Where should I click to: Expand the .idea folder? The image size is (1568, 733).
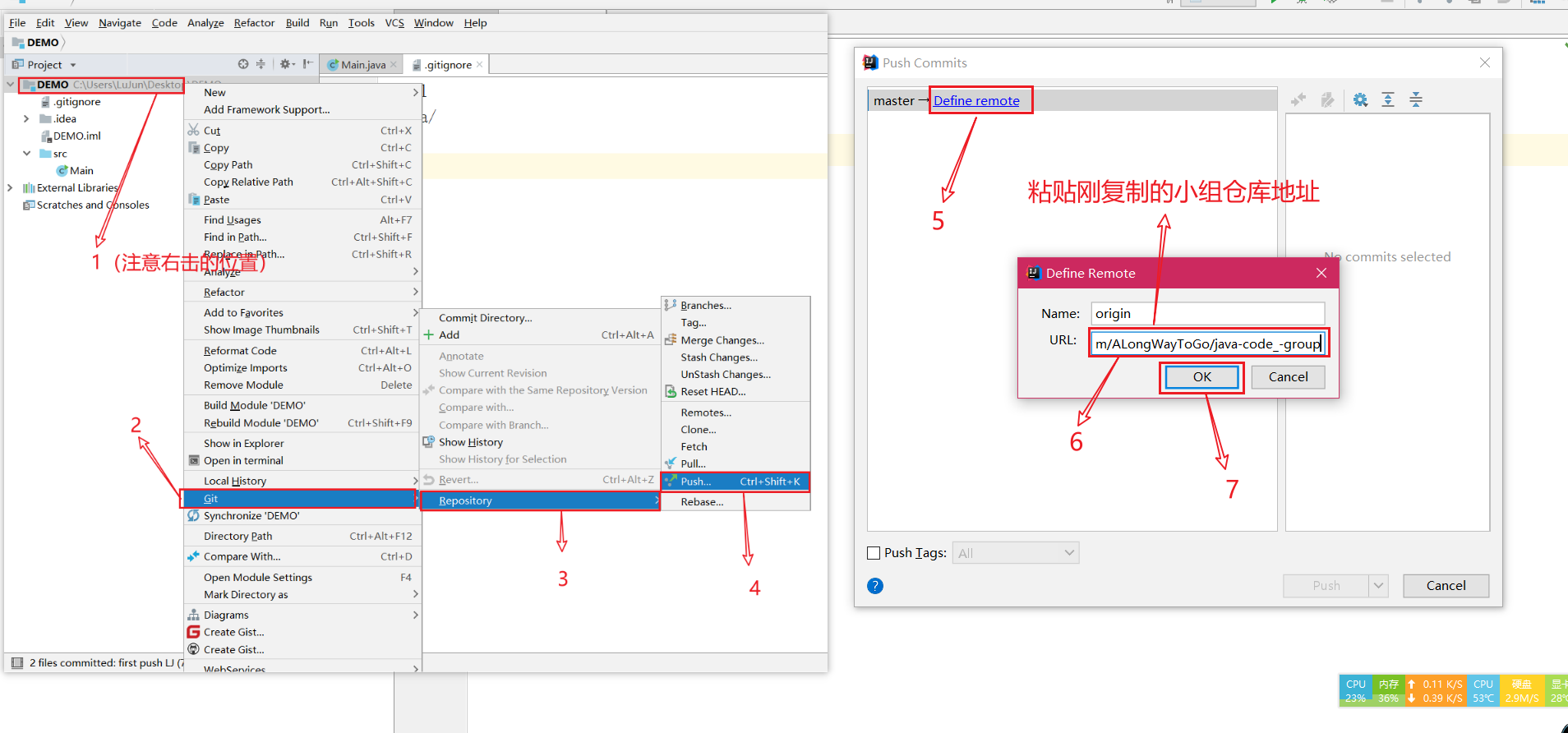coord(26,119)
